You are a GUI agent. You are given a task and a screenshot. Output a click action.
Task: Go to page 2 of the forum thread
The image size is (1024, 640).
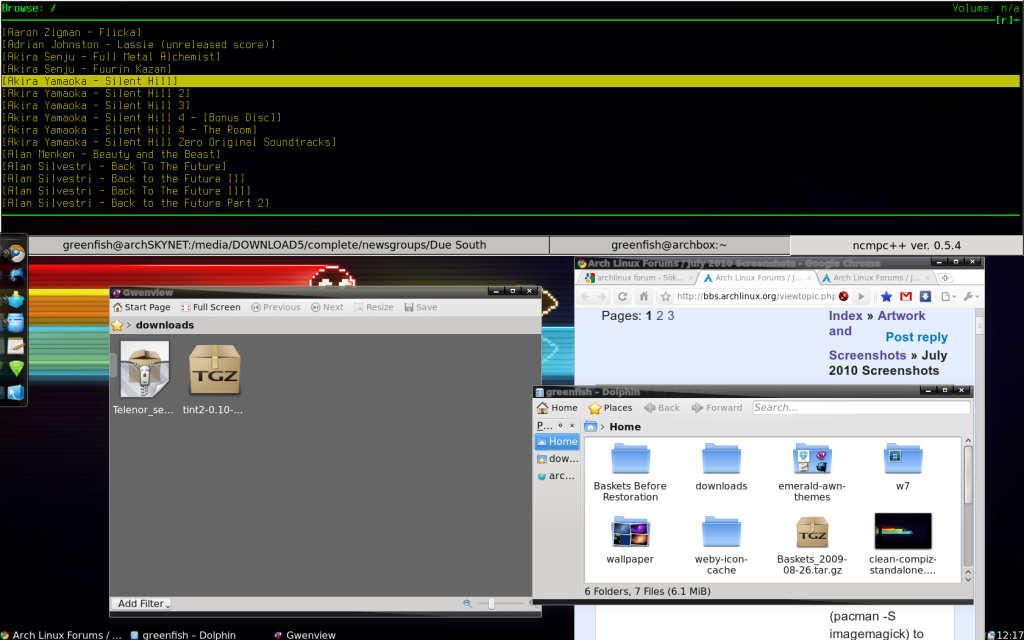pyautogui.click(x=660, y=315)
